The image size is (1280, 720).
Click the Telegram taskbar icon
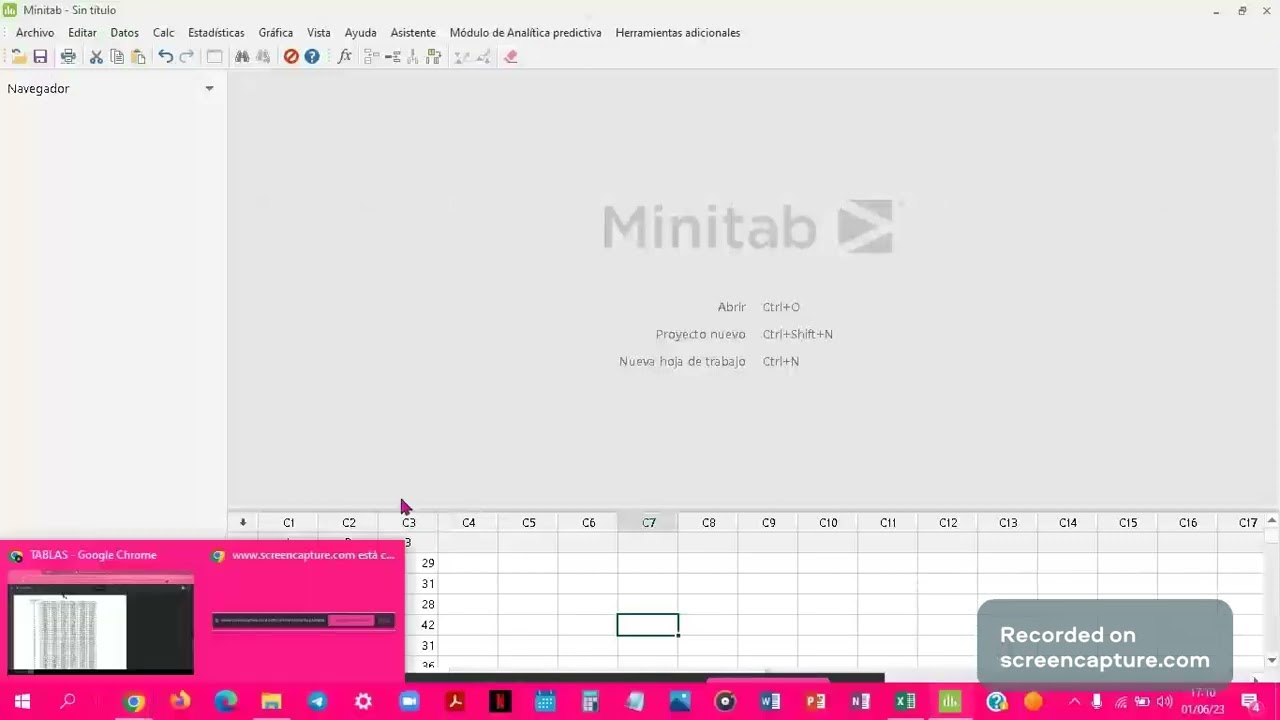pyautogui.click(x=317, y=701)
